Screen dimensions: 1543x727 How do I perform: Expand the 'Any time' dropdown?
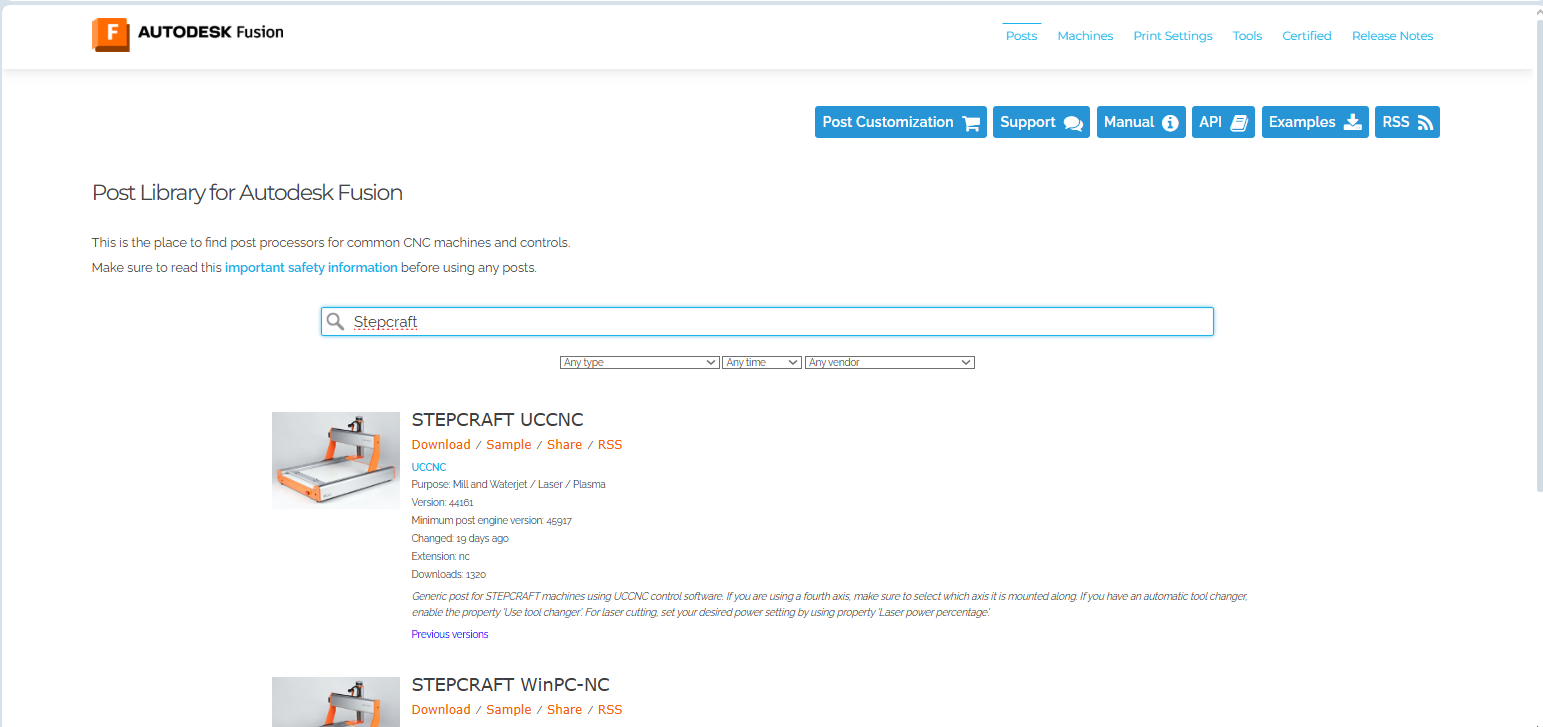click(x=762, y=362)
